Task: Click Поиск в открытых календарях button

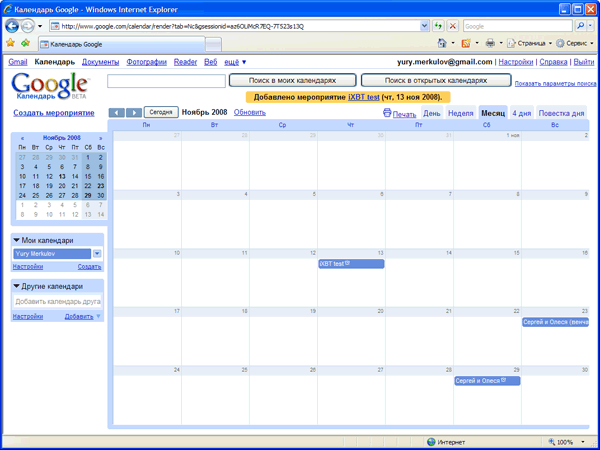Action: [436, 80]
